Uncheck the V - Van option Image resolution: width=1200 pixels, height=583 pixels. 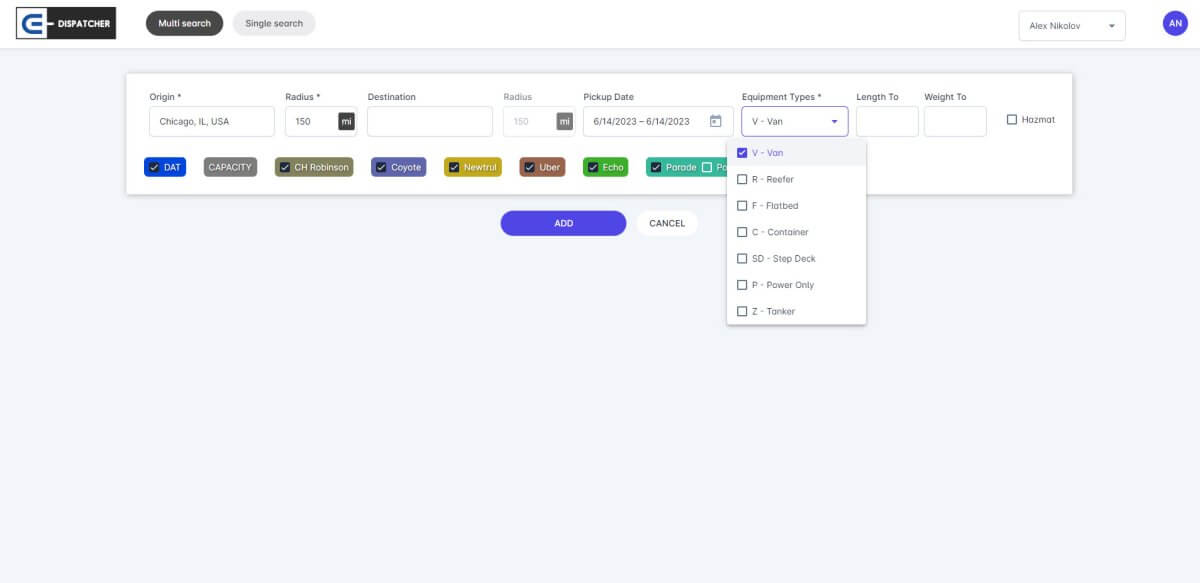click(x=742, y=153)
